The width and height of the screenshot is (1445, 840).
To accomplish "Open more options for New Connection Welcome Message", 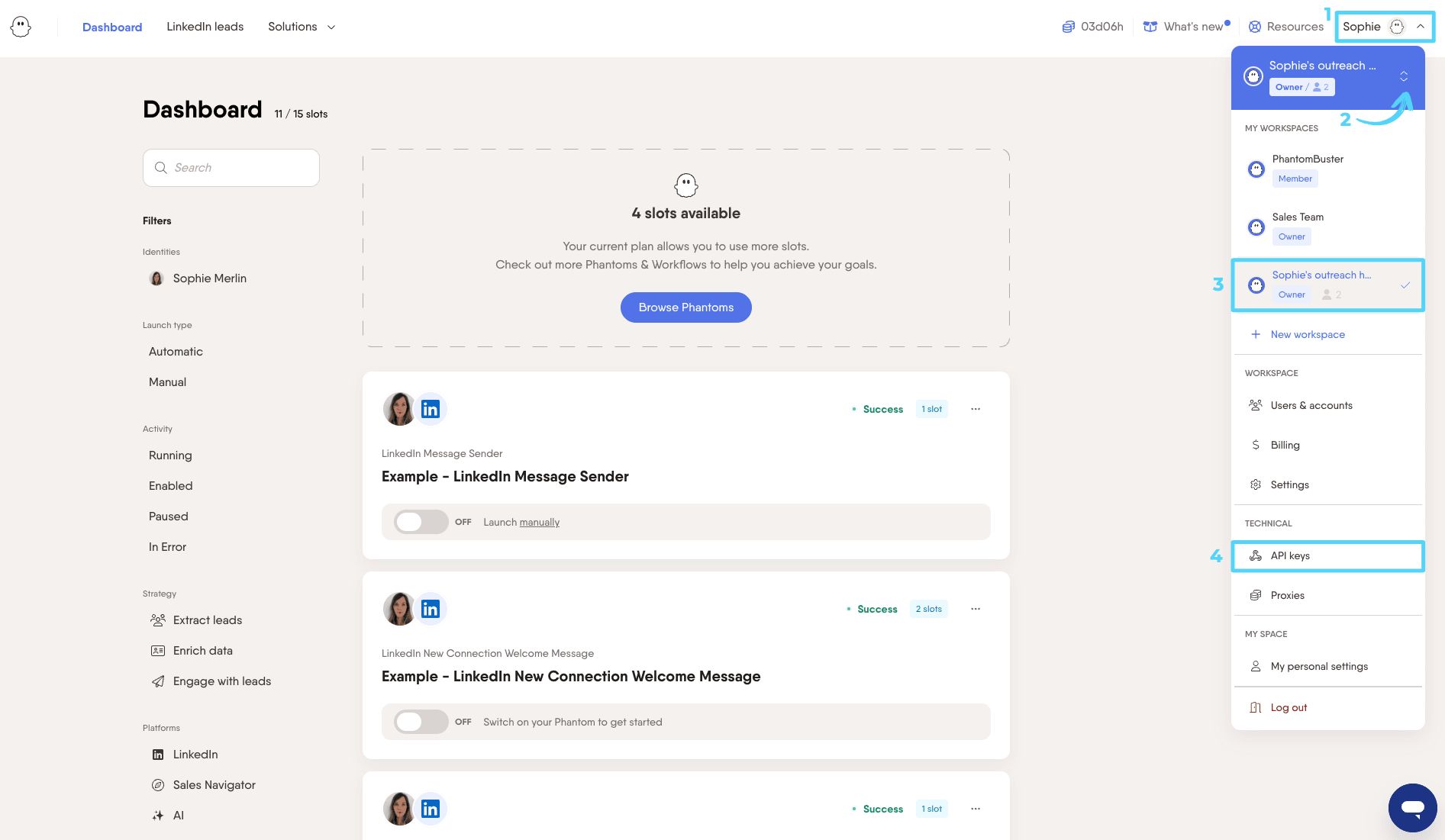I will (976, 609).
